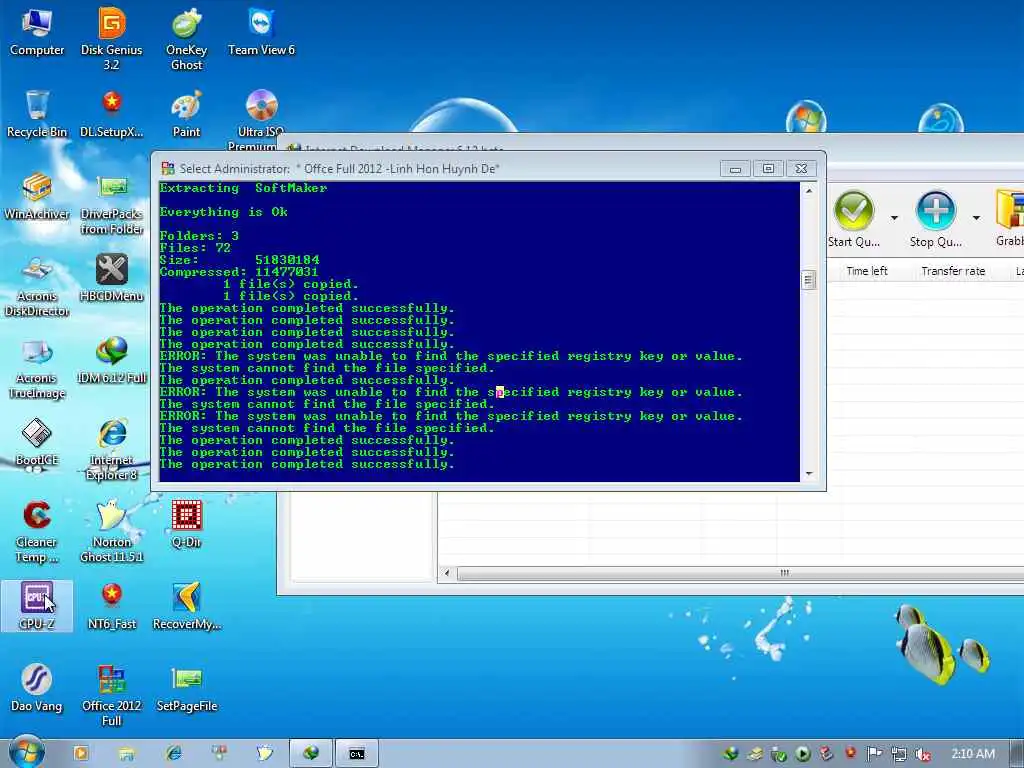This screenshot has width=1024, height=768.
Task: Open SetPageFile desktop icon
Action: 187,688
